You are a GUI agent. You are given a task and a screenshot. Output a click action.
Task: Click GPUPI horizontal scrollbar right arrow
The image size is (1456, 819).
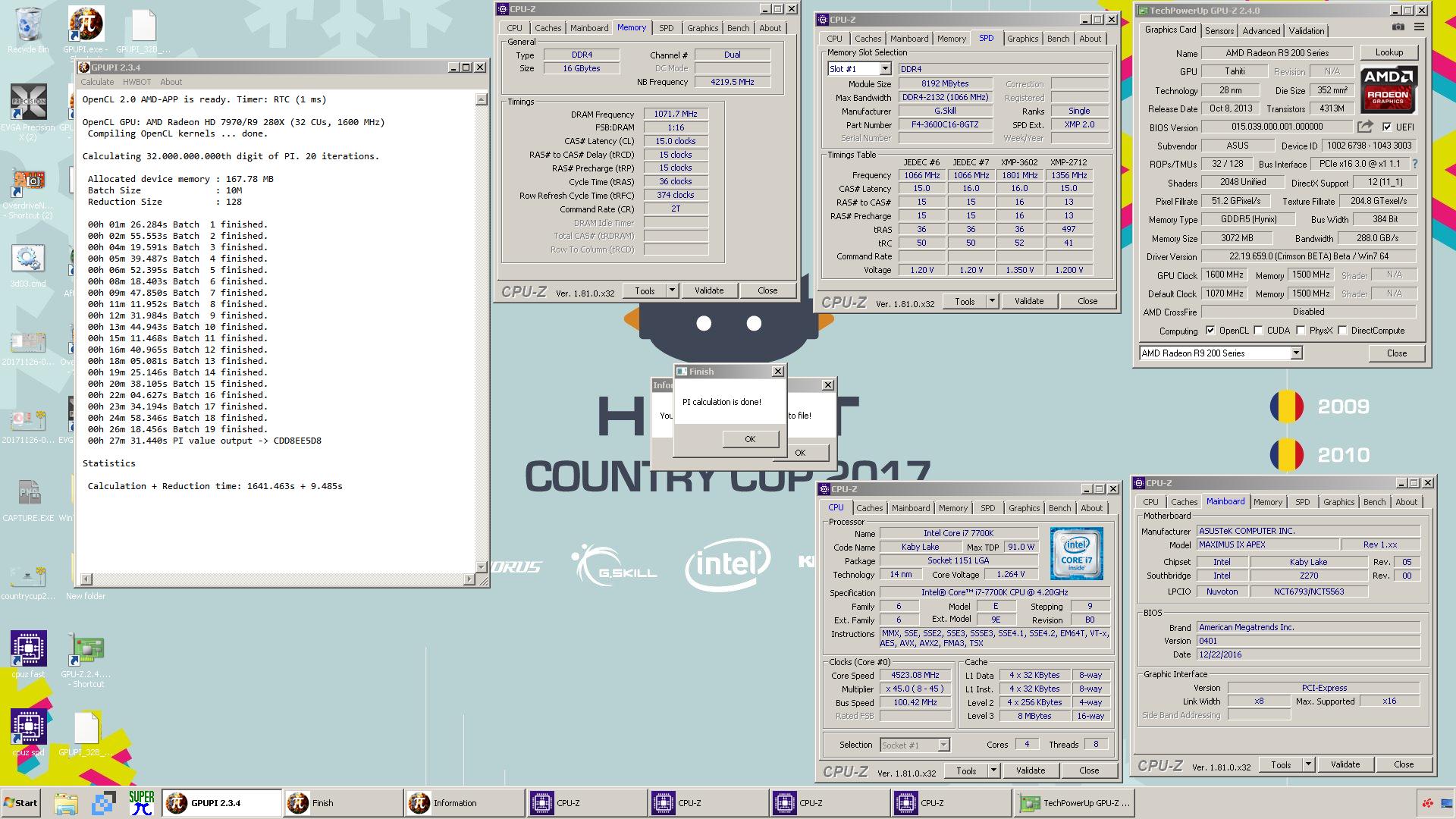tap(469, 579)
